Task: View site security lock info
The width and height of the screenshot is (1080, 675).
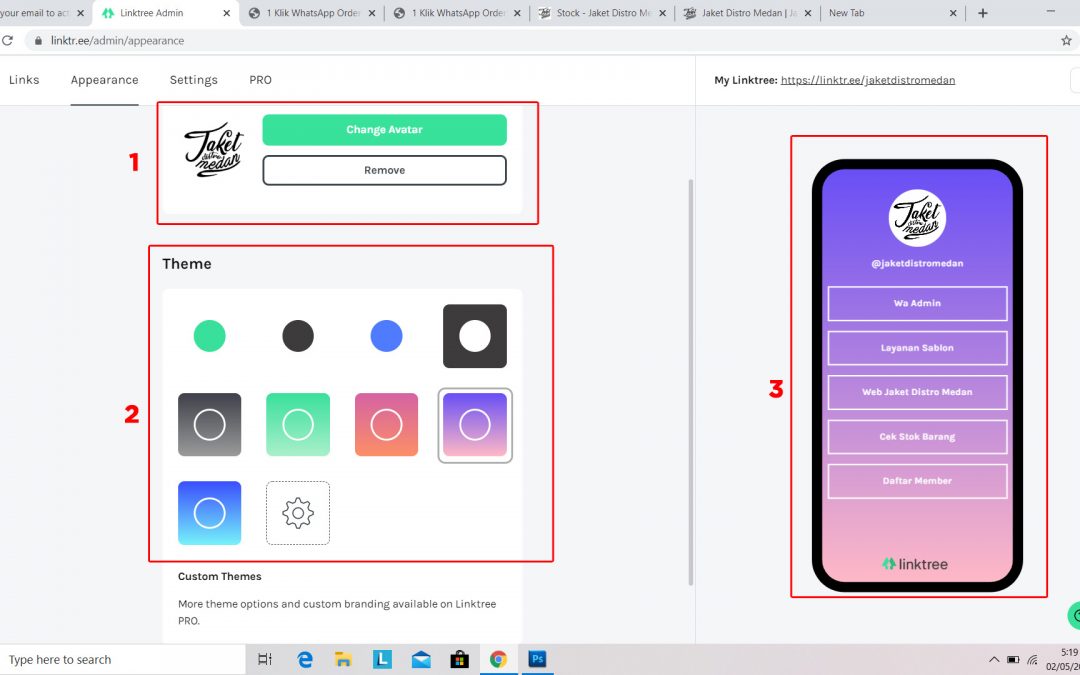Action: [38, 41]
